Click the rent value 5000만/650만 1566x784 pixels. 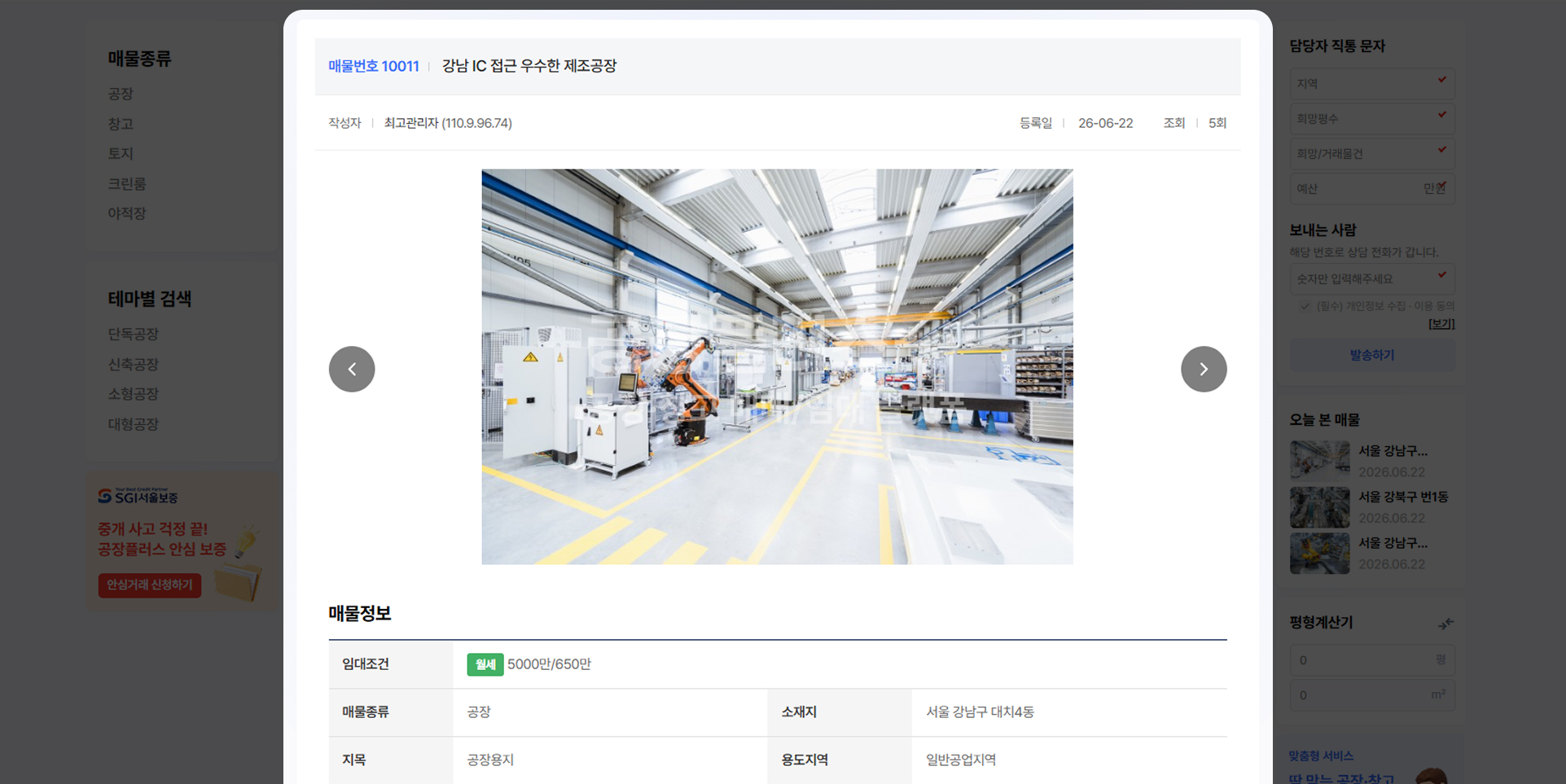pos(549,664)
